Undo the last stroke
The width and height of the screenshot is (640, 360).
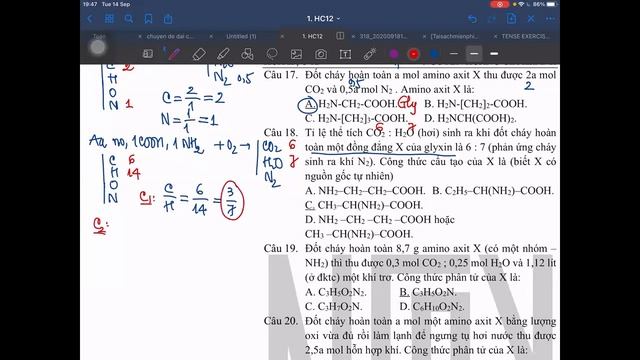point(472,19)
